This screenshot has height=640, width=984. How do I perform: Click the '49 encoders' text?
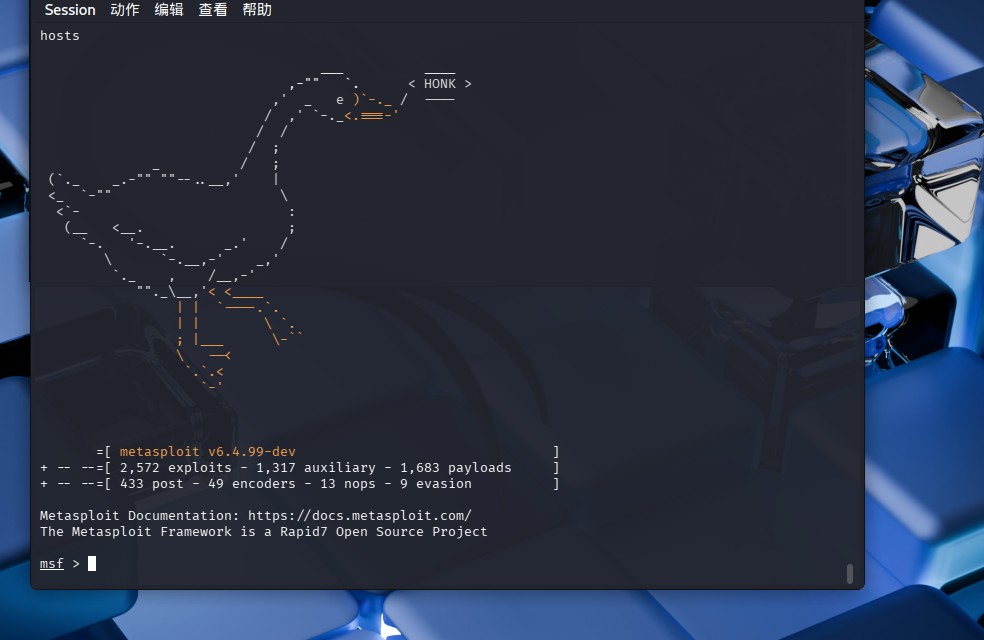(x=252, y=484)
